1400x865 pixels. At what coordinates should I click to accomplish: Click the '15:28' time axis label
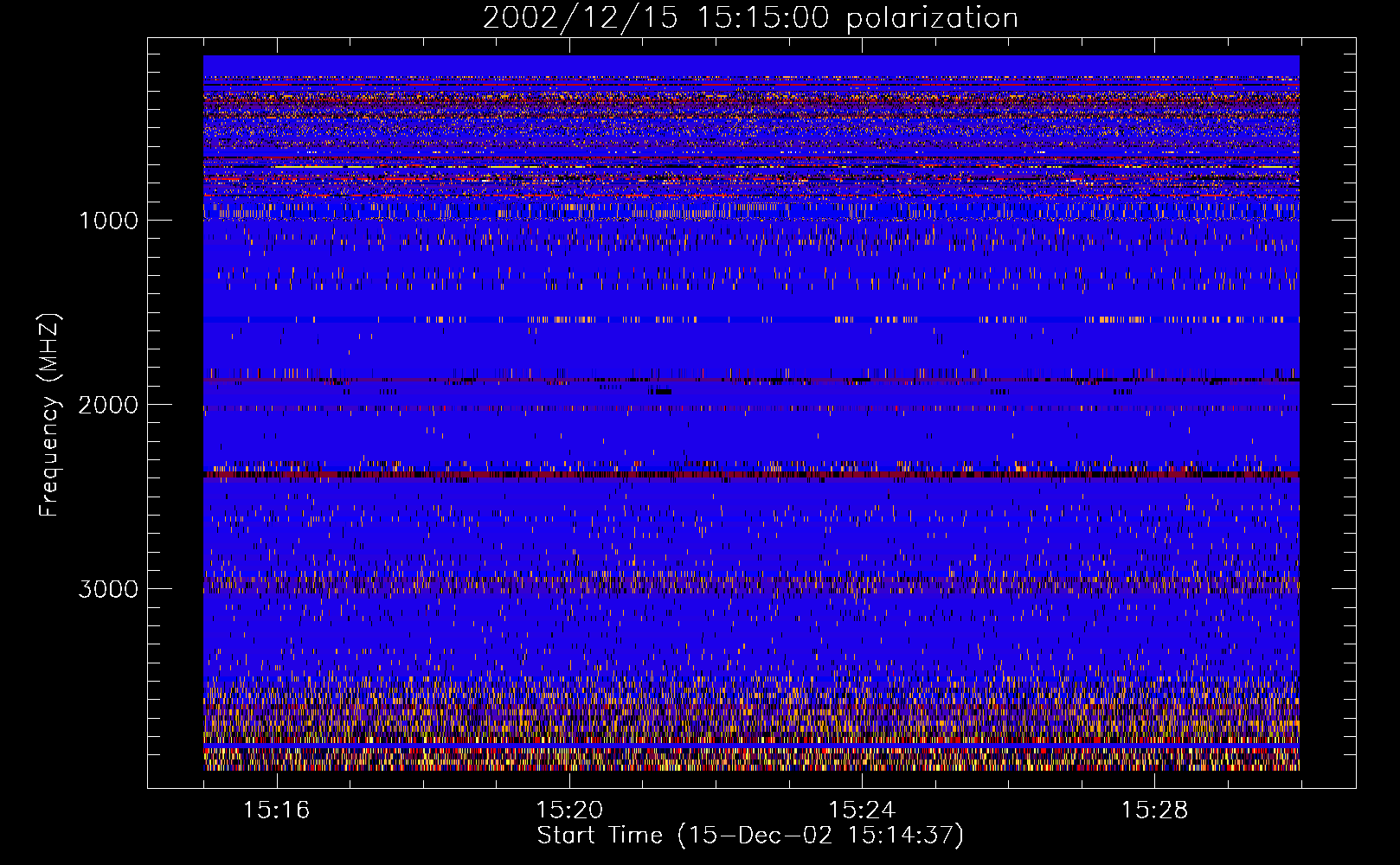pos(1155,811)
